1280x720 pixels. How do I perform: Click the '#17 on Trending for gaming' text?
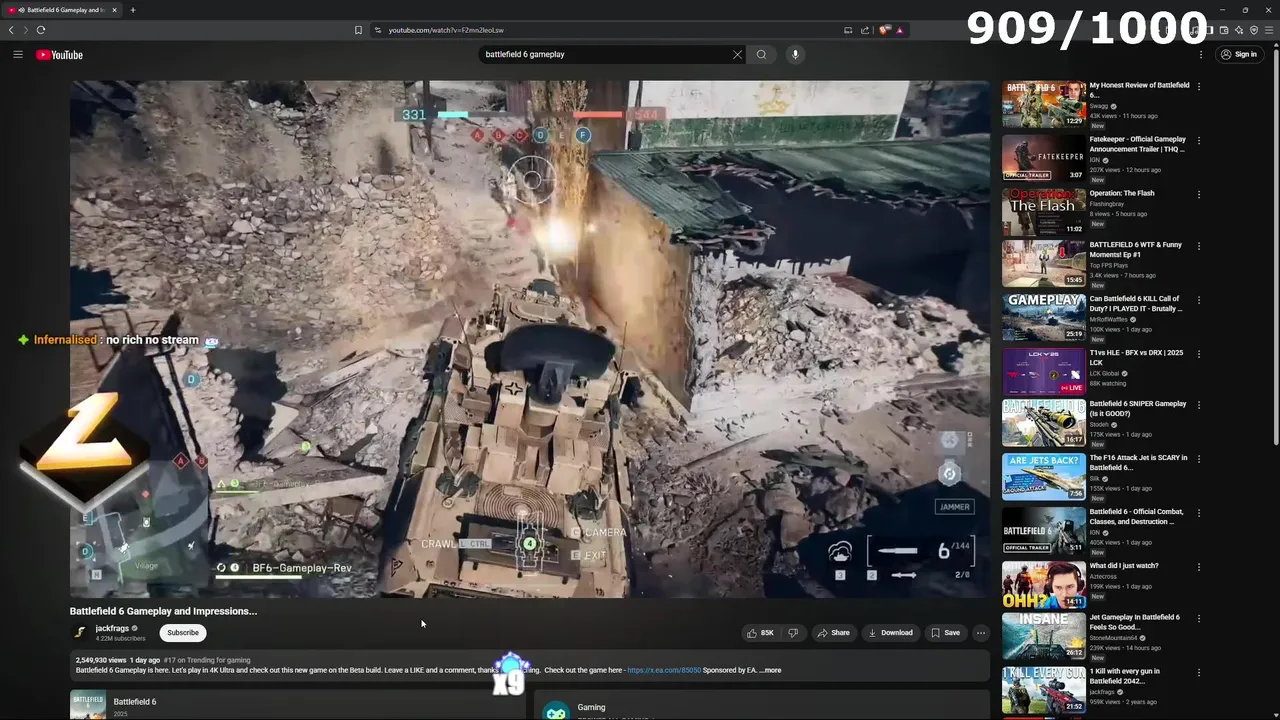pos(207,660)
